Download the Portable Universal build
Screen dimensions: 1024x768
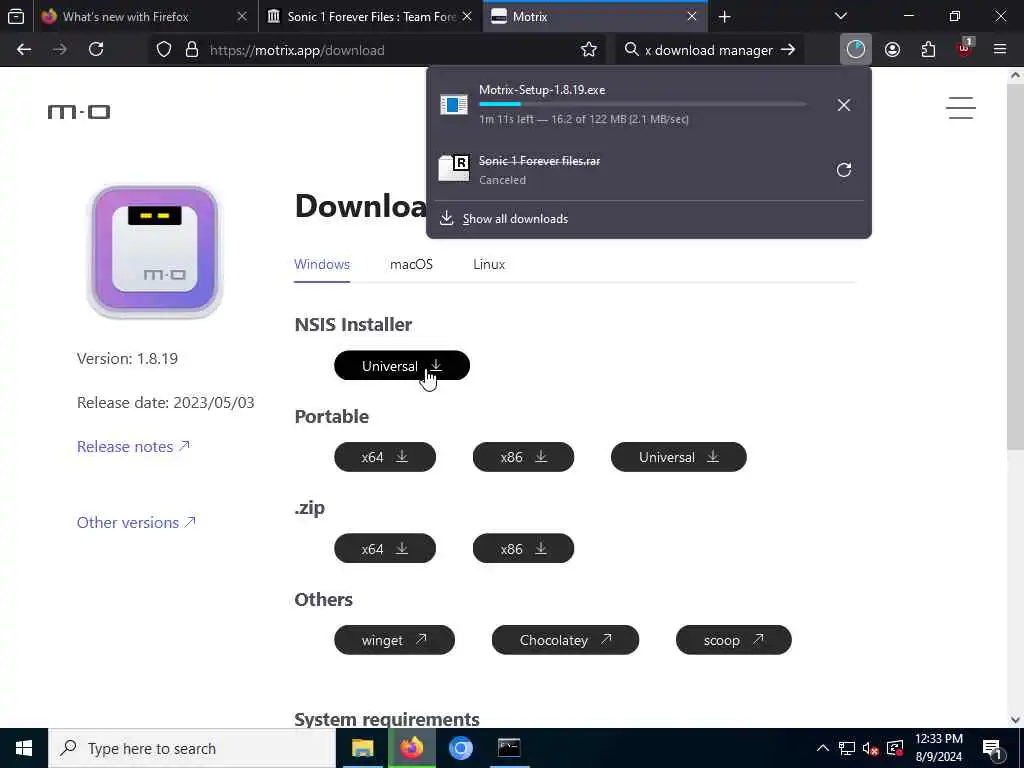coord(679,457)
